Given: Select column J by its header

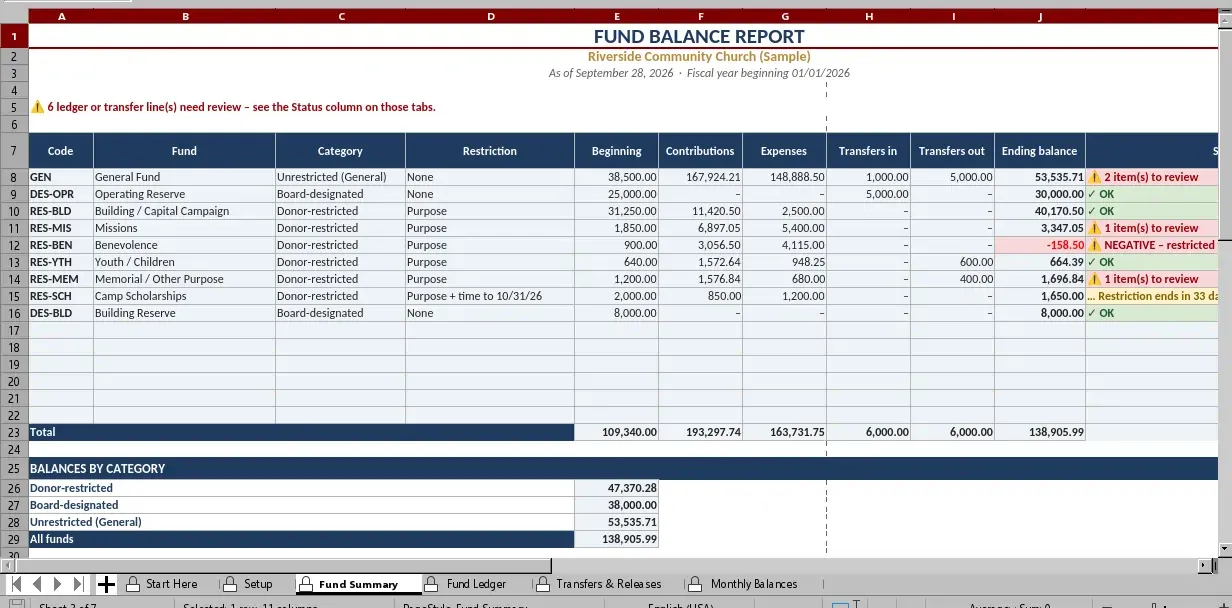Looking at the screenshot, I should point(1040,16).
